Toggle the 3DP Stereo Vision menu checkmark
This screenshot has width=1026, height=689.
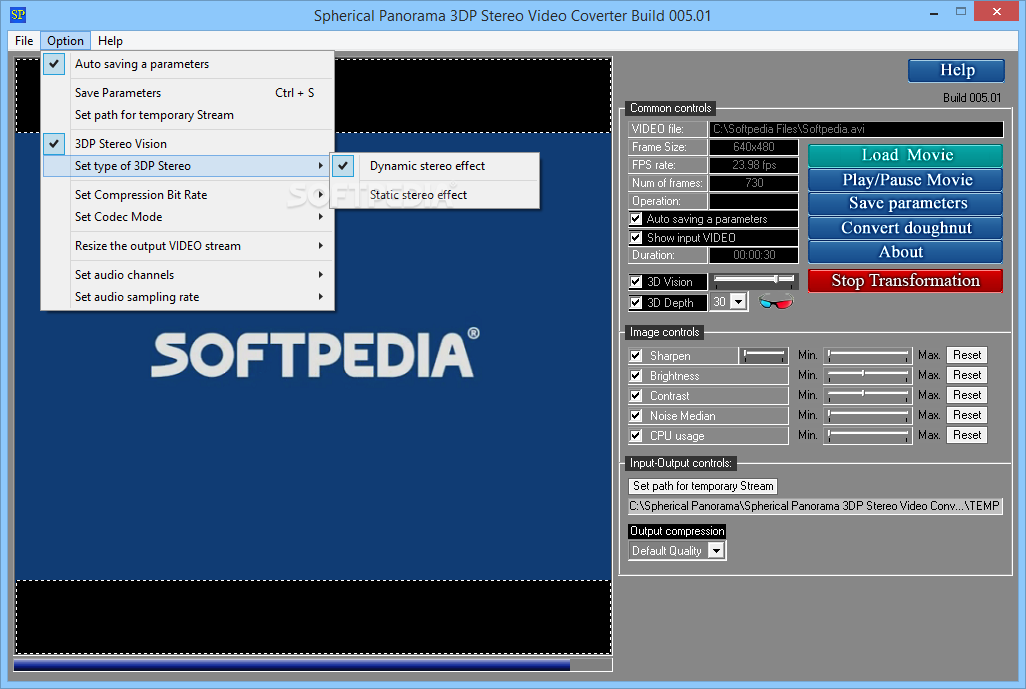[x=54, y=143]
